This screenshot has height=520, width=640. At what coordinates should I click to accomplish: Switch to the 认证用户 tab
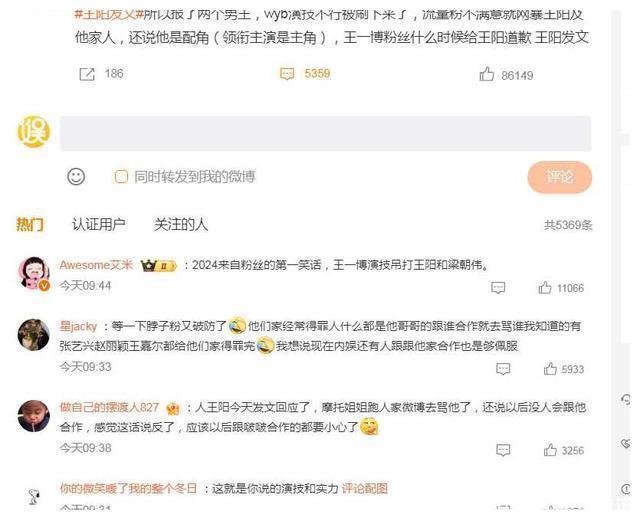coord(98,224)
